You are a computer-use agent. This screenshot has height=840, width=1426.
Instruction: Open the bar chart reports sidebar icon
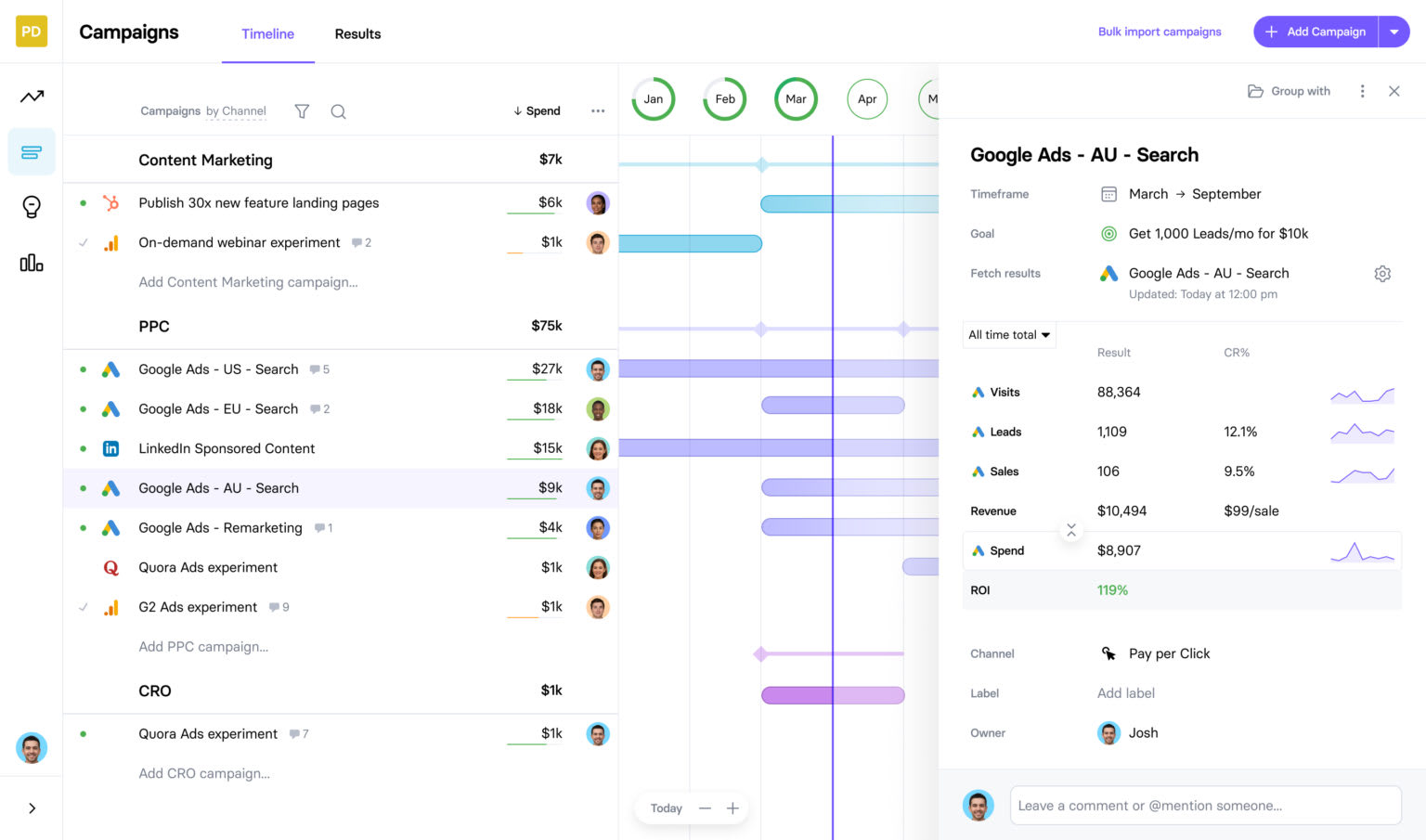point(32,263)
